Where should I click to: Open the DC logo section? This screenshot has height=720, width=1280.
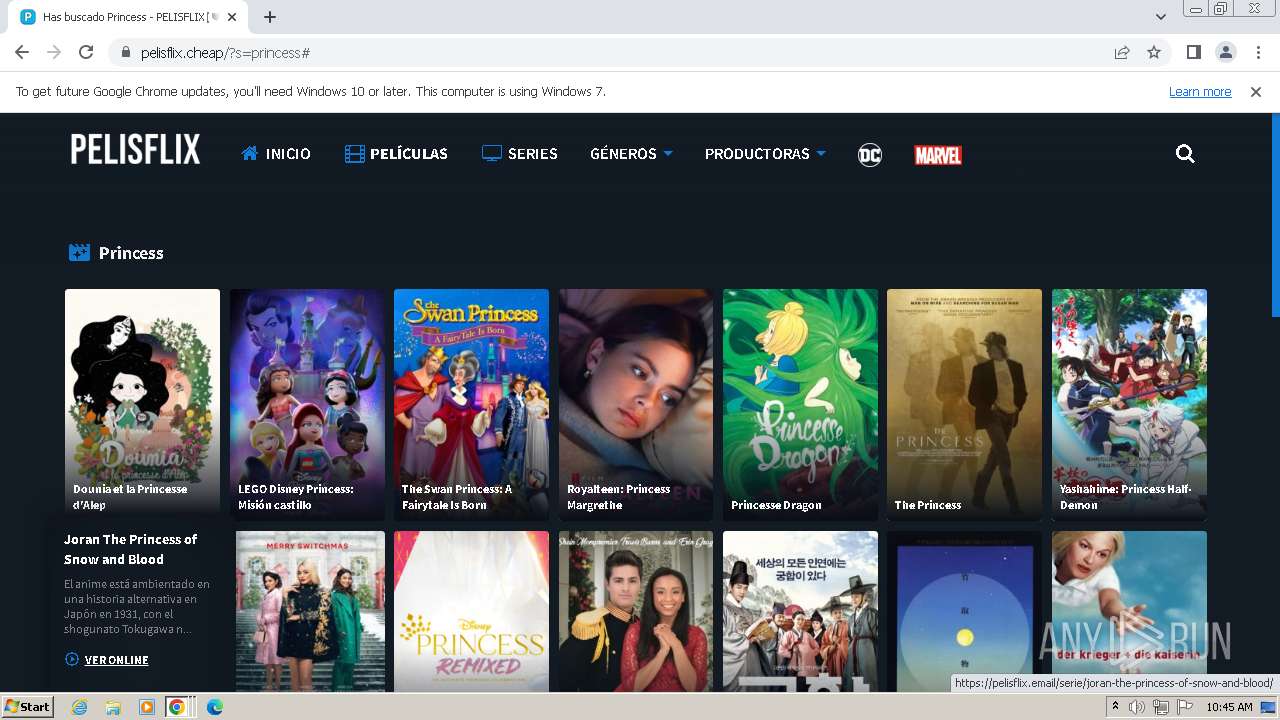pyautogui.click(x=870, y=154)
